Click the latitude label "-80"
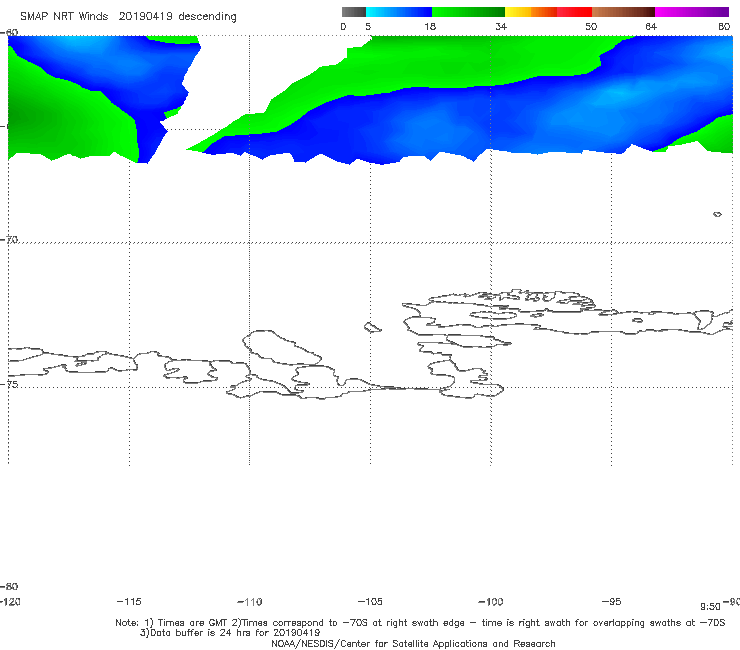 point(9,586)
